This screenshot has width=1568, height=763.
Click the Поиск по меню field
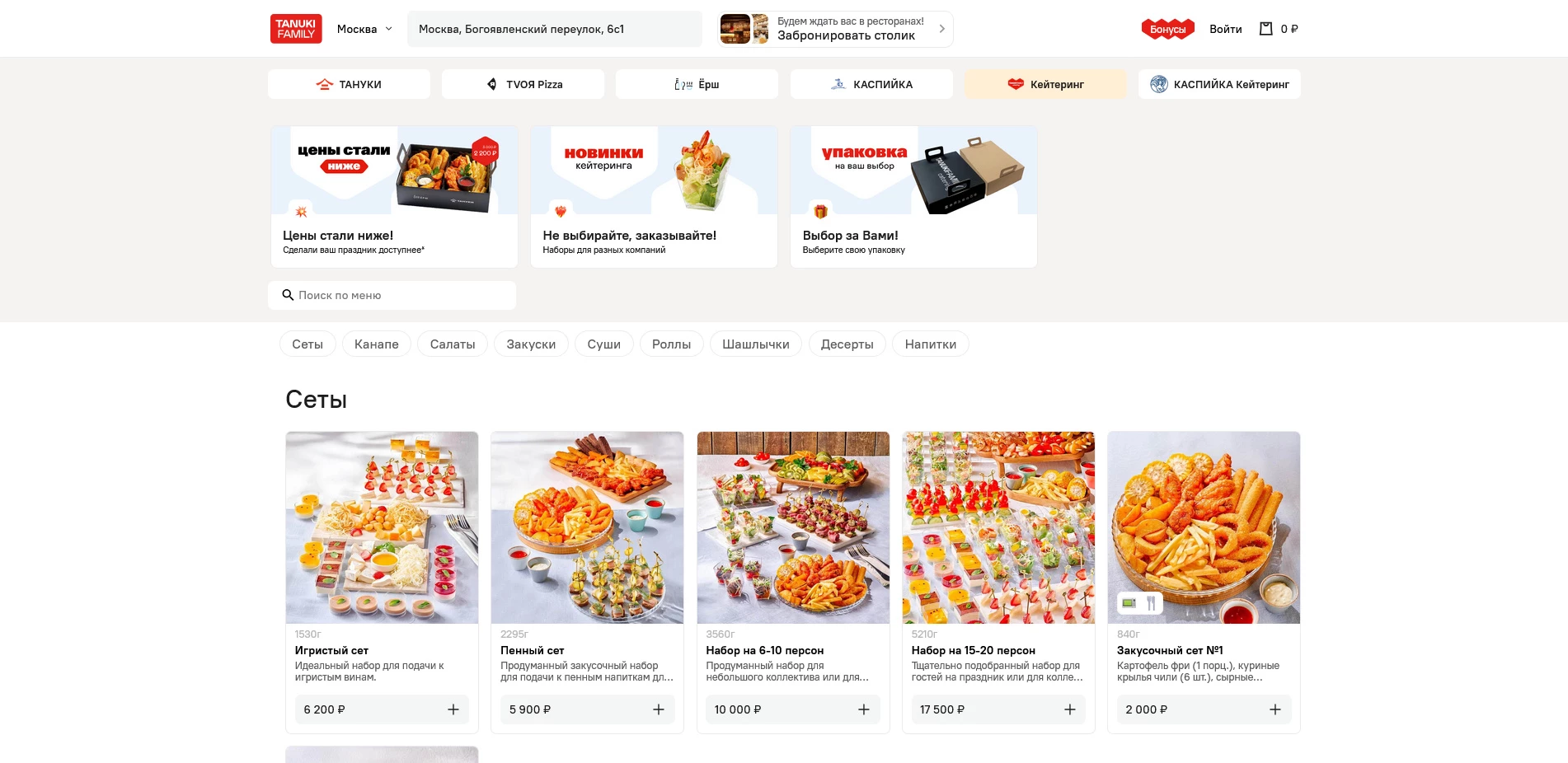(x=392, y=295)
